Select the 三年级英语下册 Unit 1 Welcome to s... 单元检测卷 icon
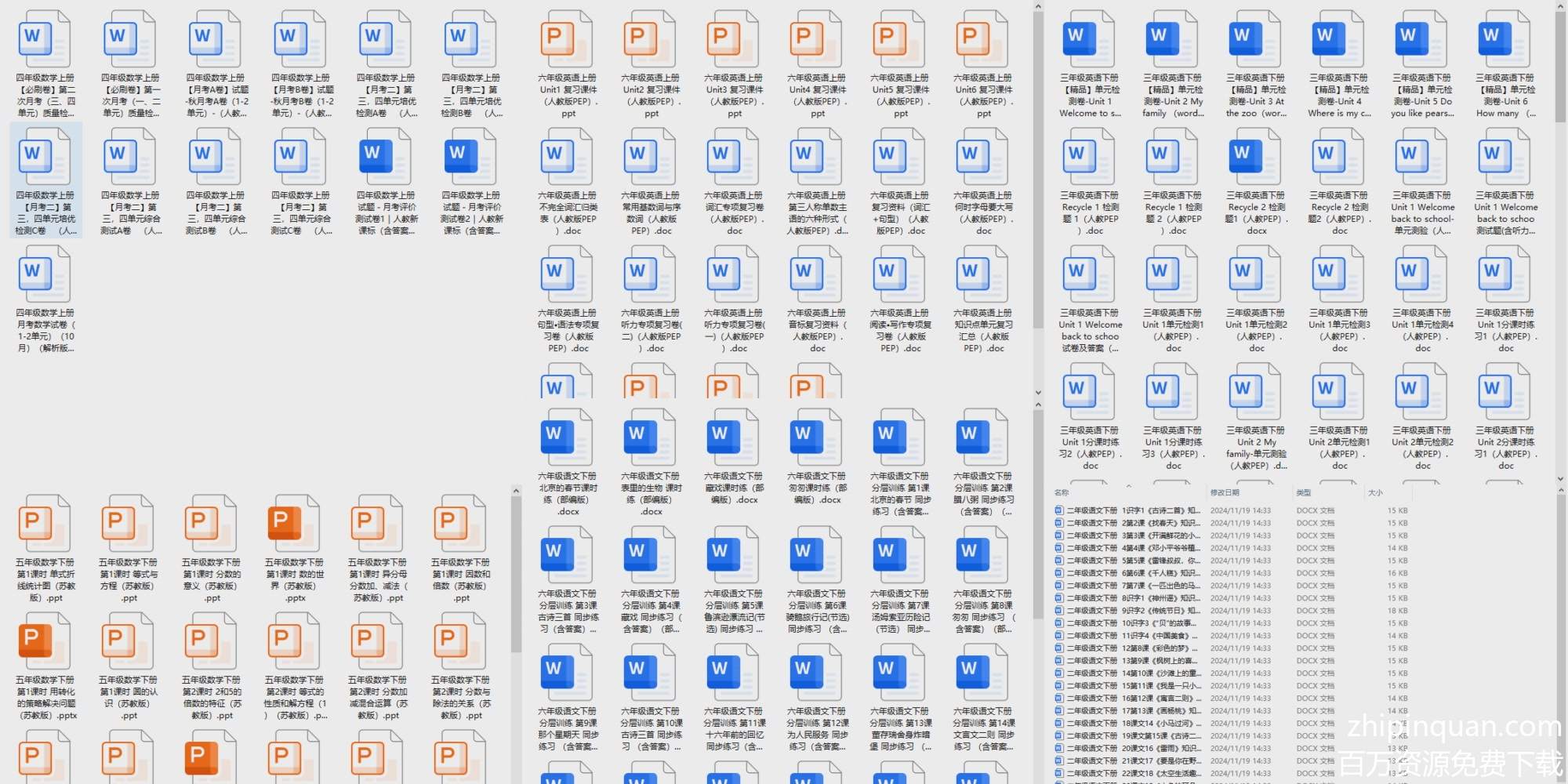1568x784 pixels. [x=1090, y=39]
